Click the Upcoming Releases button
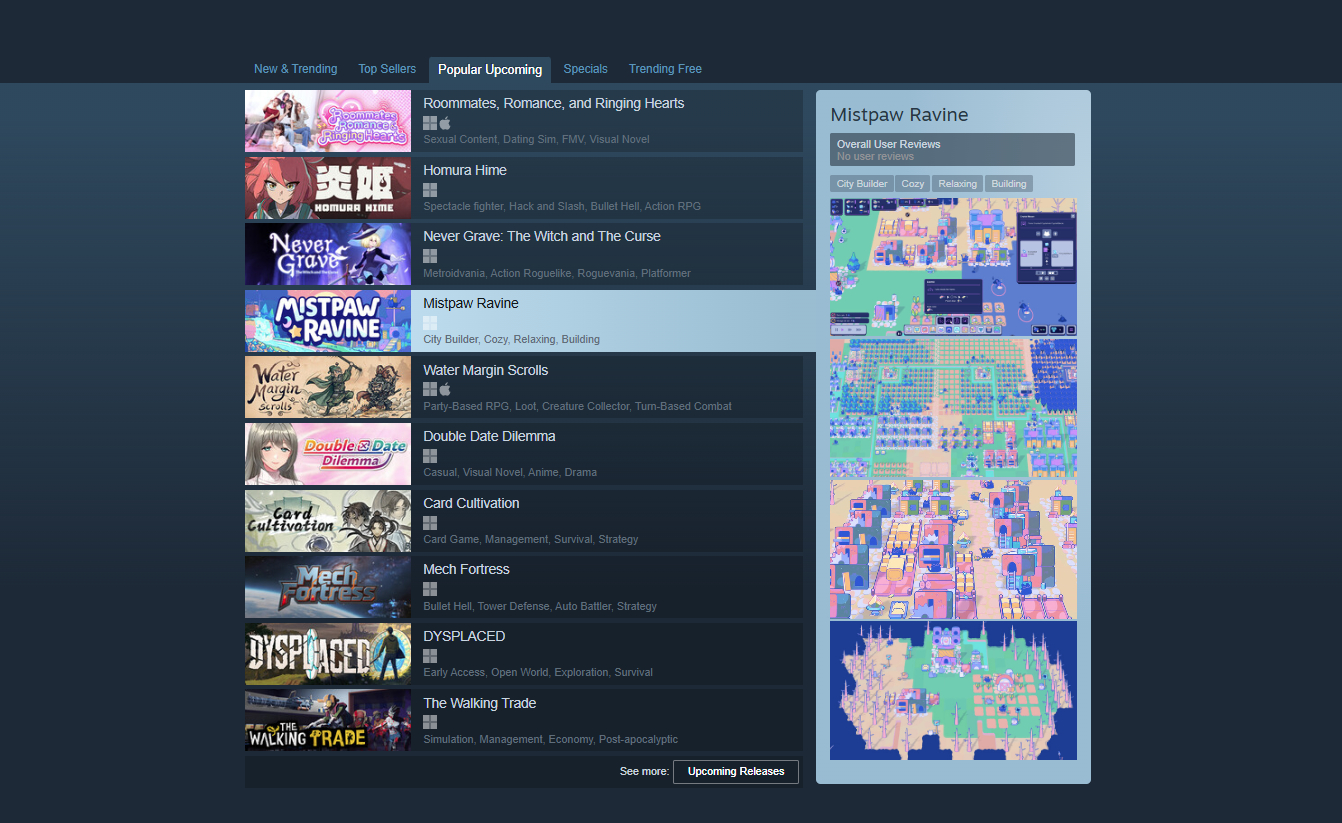The image size is (1342, 823). [736, 771]
